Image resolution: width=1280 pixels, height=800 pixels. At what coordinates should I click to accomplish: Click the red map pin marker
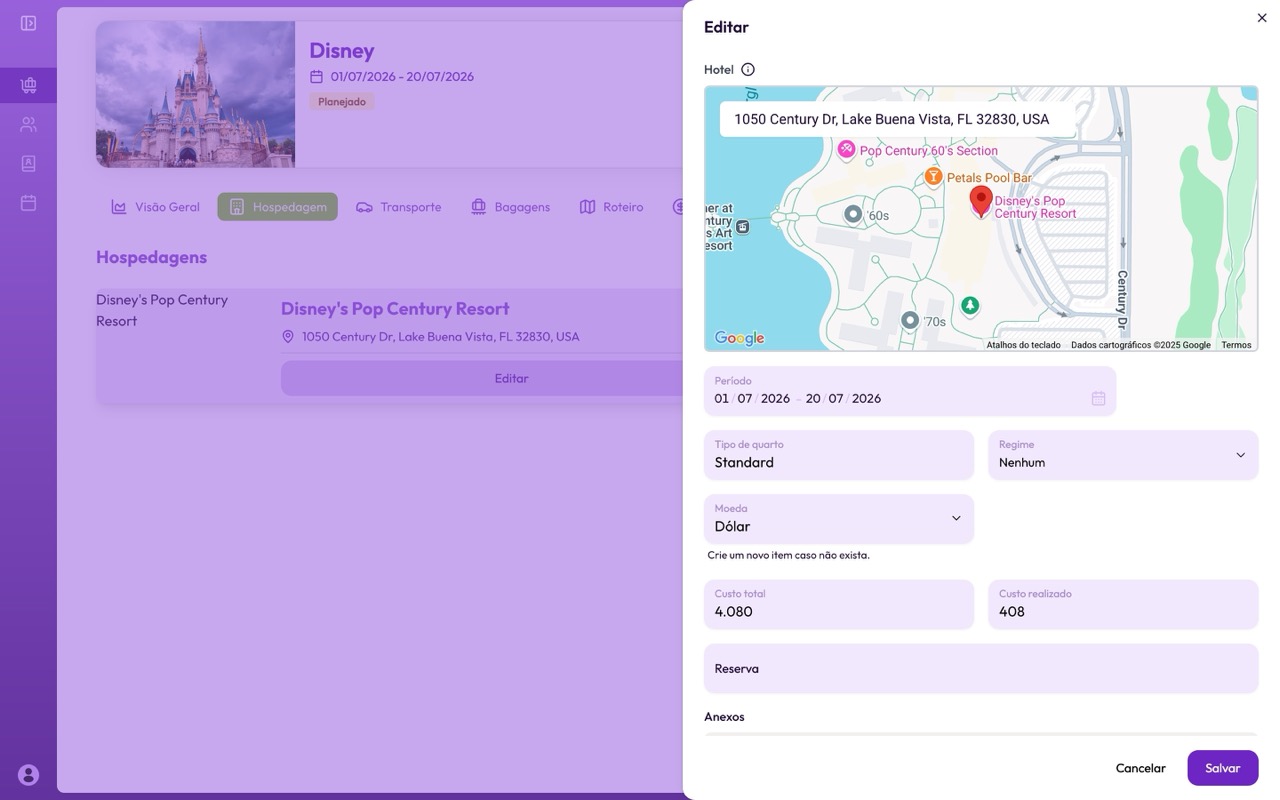click(x=981, y=200)
